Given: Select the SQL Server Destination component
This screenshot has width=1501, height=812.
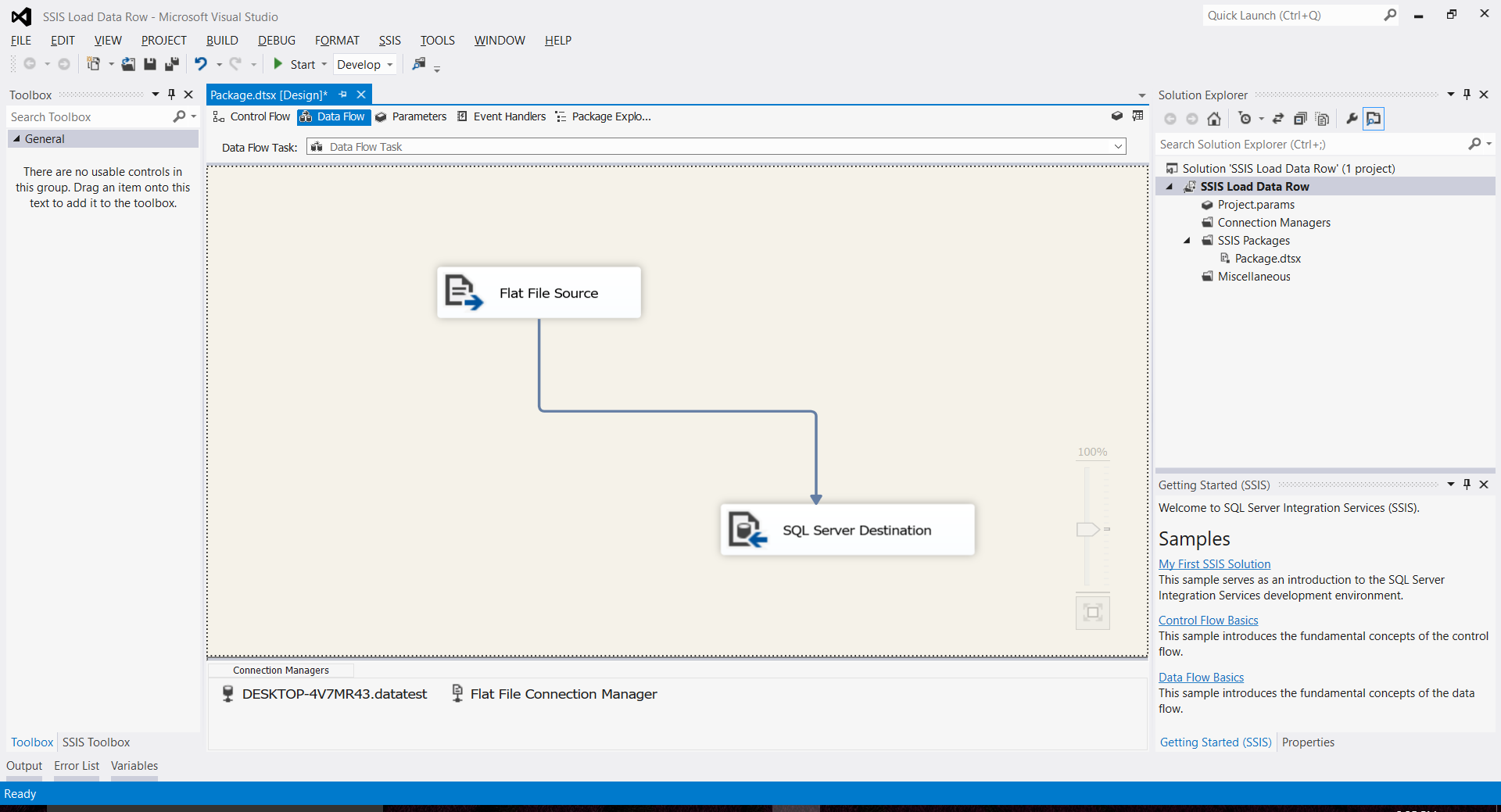Looking at the screenshot, I should tap(847, 530).
